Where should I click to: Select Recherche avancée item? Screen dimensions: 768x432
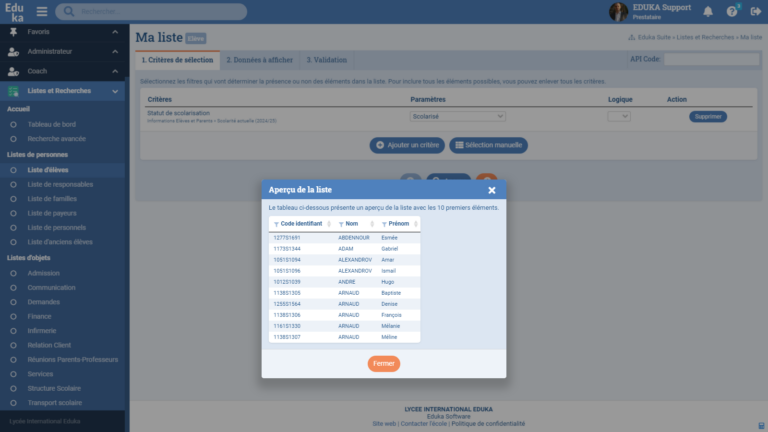[x=56, y=139]
